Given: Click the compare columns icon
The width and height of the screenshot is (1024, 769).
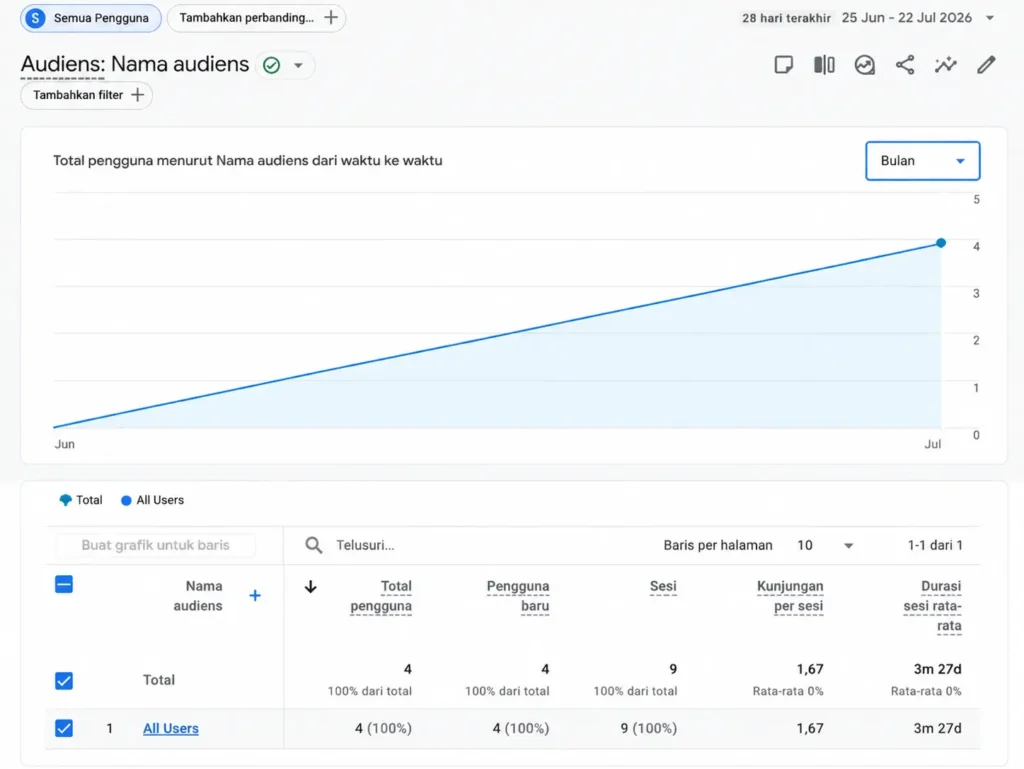Looking at the screenshot, I should tap(824, 65).
